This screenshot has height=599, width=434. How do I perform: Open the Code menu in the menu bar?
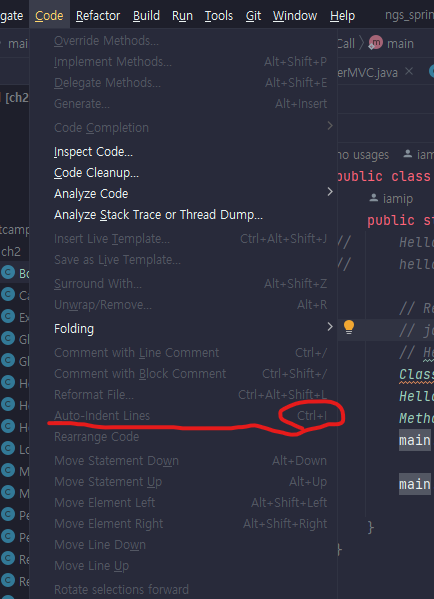(49, 16)
